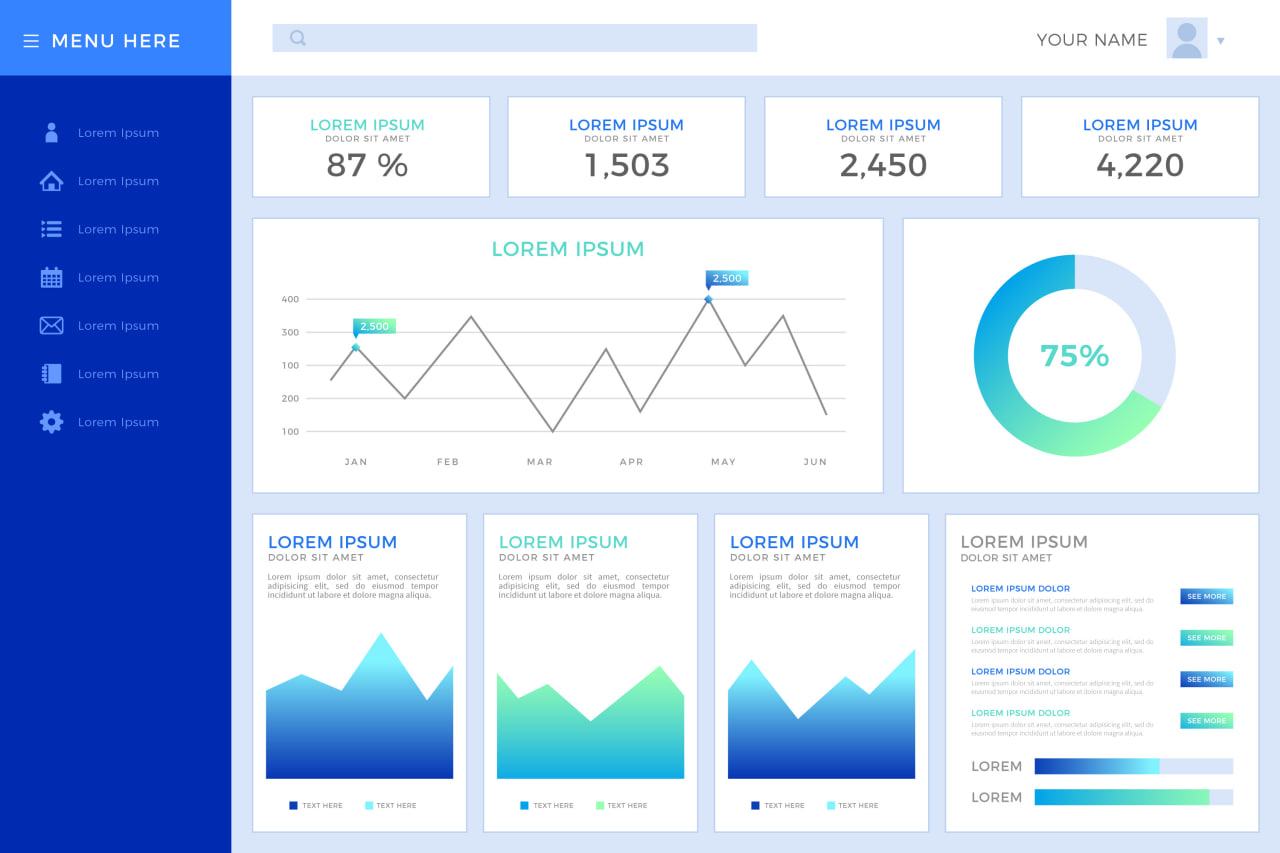Open the last LOREM IPSUM DOLOR list heading
This screenshot has height=853, width=1280.
click(x=1020, y=713)
